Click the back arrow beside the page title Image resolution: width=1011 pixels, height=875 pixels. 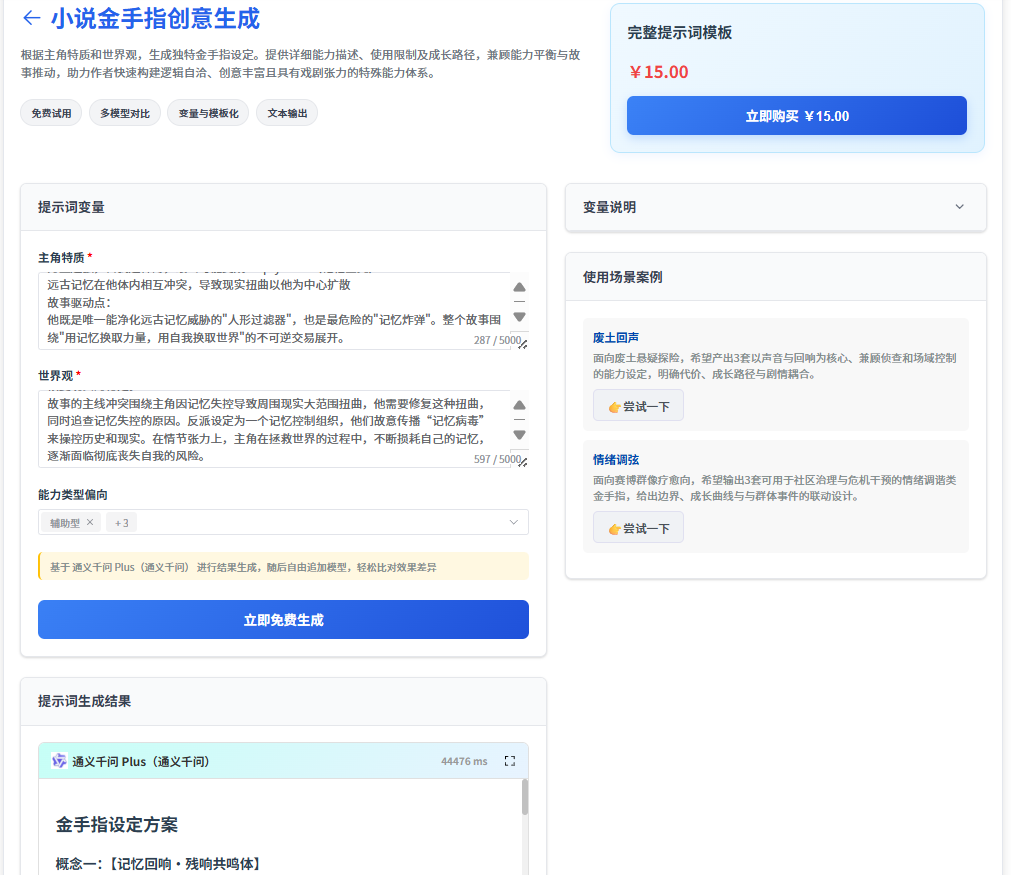31,18
